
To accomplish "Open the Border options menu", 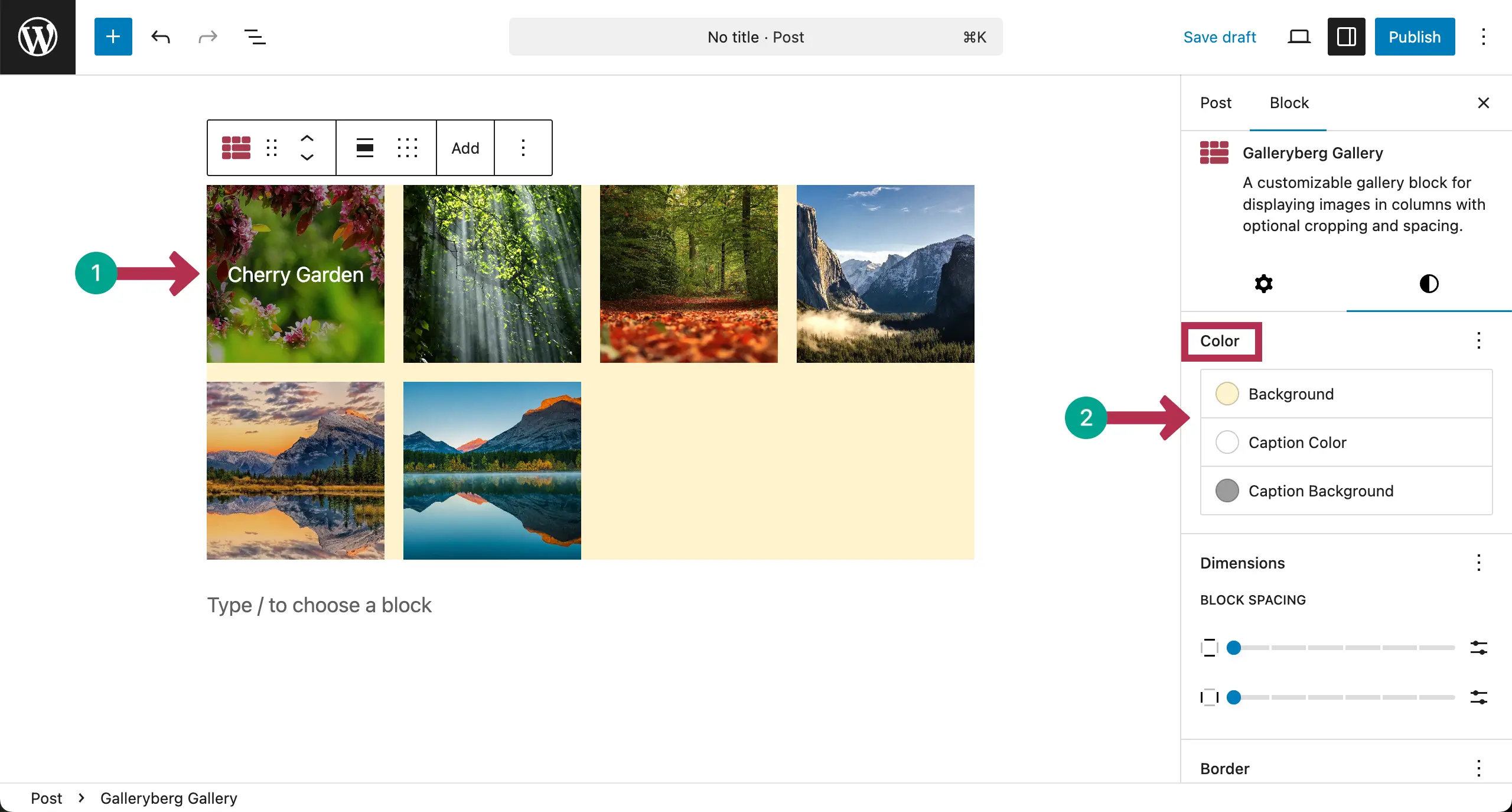I will pos(1479,769).
